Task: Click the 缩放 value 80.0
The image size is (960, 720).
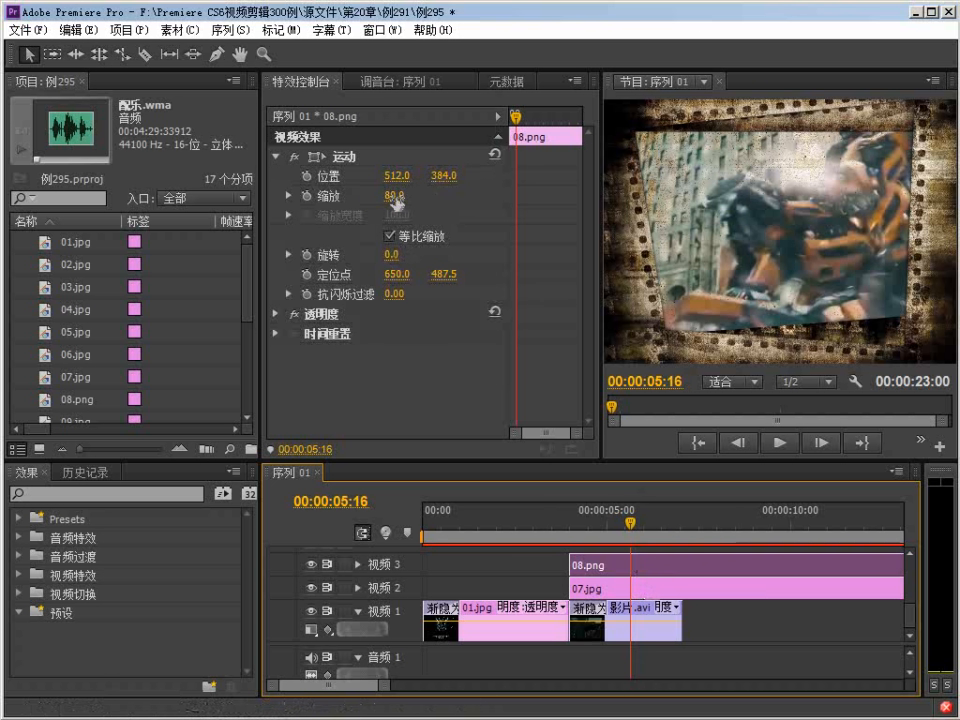Action: pyautogui.click(x=394, y=196)
